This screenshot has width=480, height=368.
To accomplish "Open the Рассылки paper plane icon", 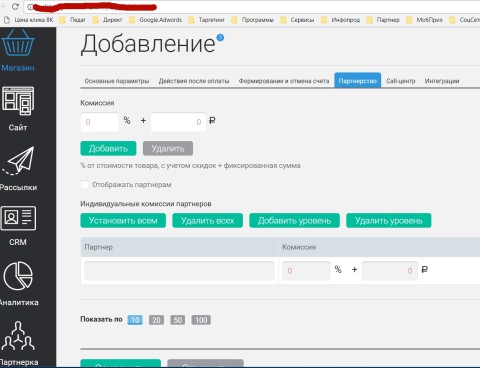I will 18,161.
